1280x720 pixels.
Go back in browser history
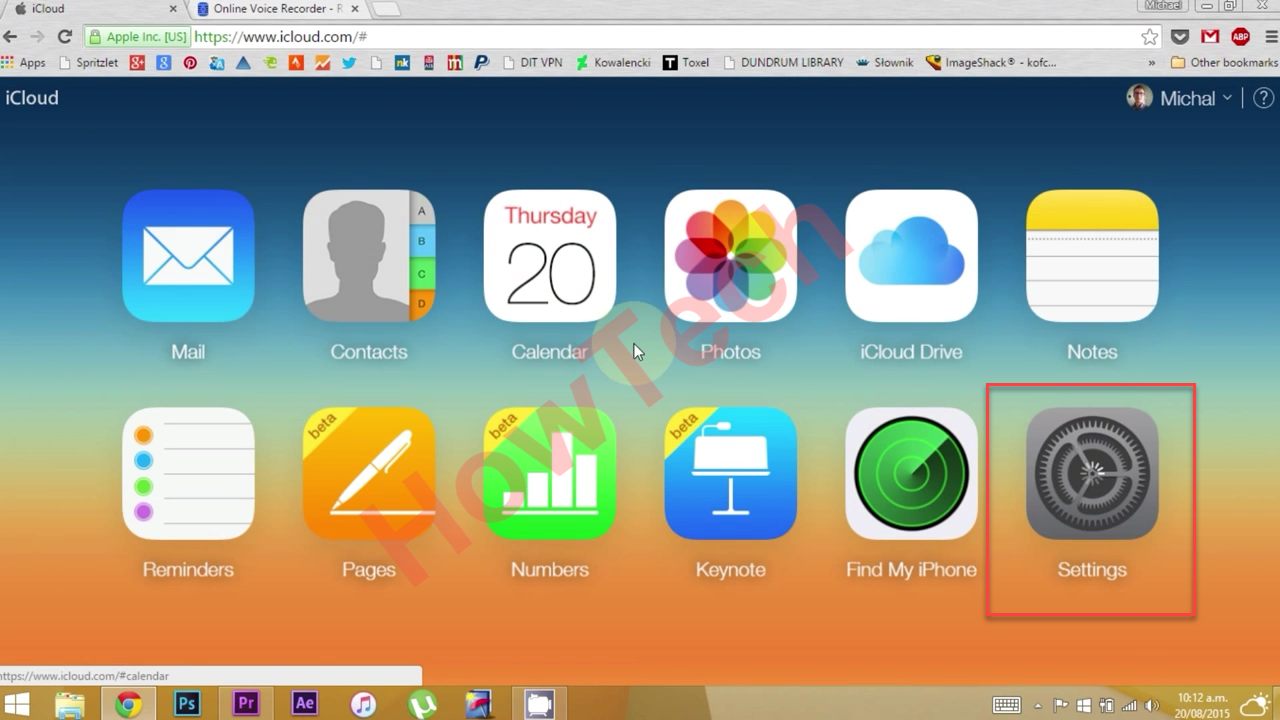[11, 37]
